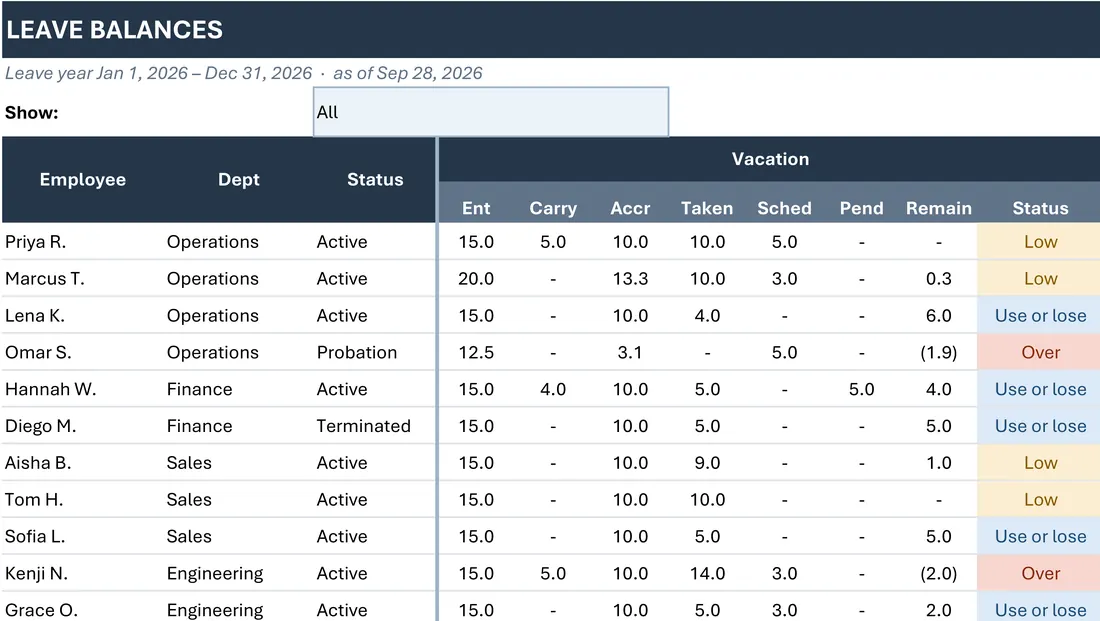Click the Ent column header
1100x621 pixels.
coord(476,208)
